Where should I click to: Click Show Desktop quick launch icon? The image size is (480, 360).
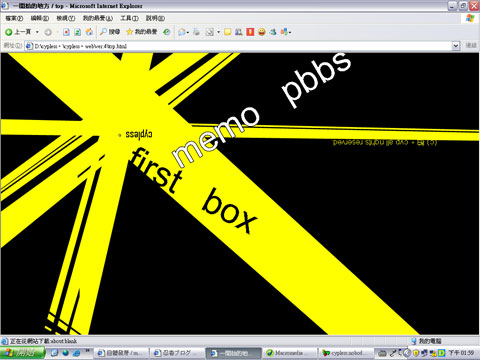(x=54, y=353)
